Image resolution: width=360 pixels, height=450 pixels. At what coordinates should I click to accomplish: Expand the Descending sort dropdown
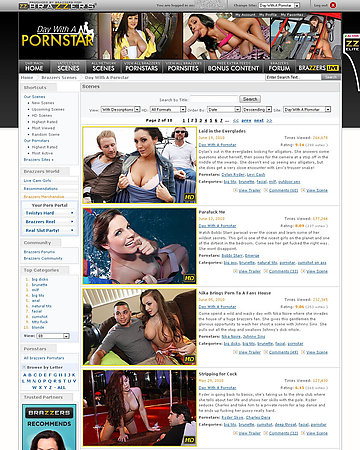[x=257, y=109]
